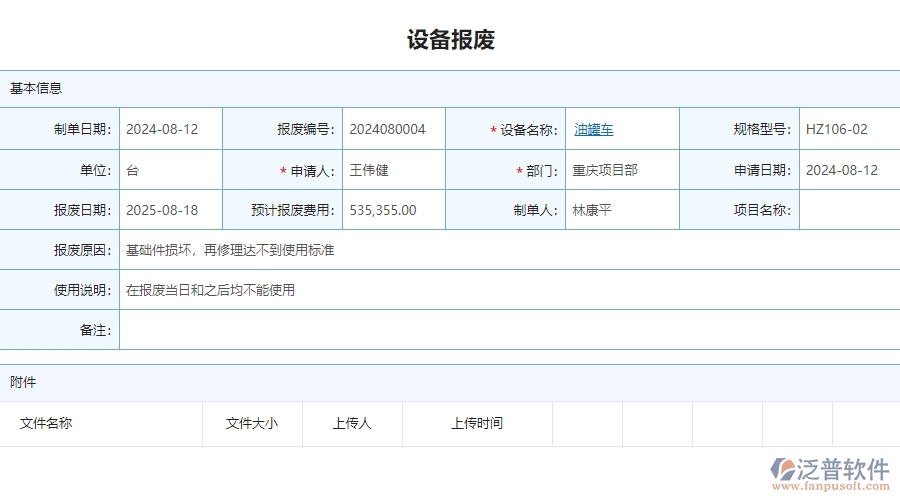Select the 报废编号 field 2024080004

(x=393, y=129)
